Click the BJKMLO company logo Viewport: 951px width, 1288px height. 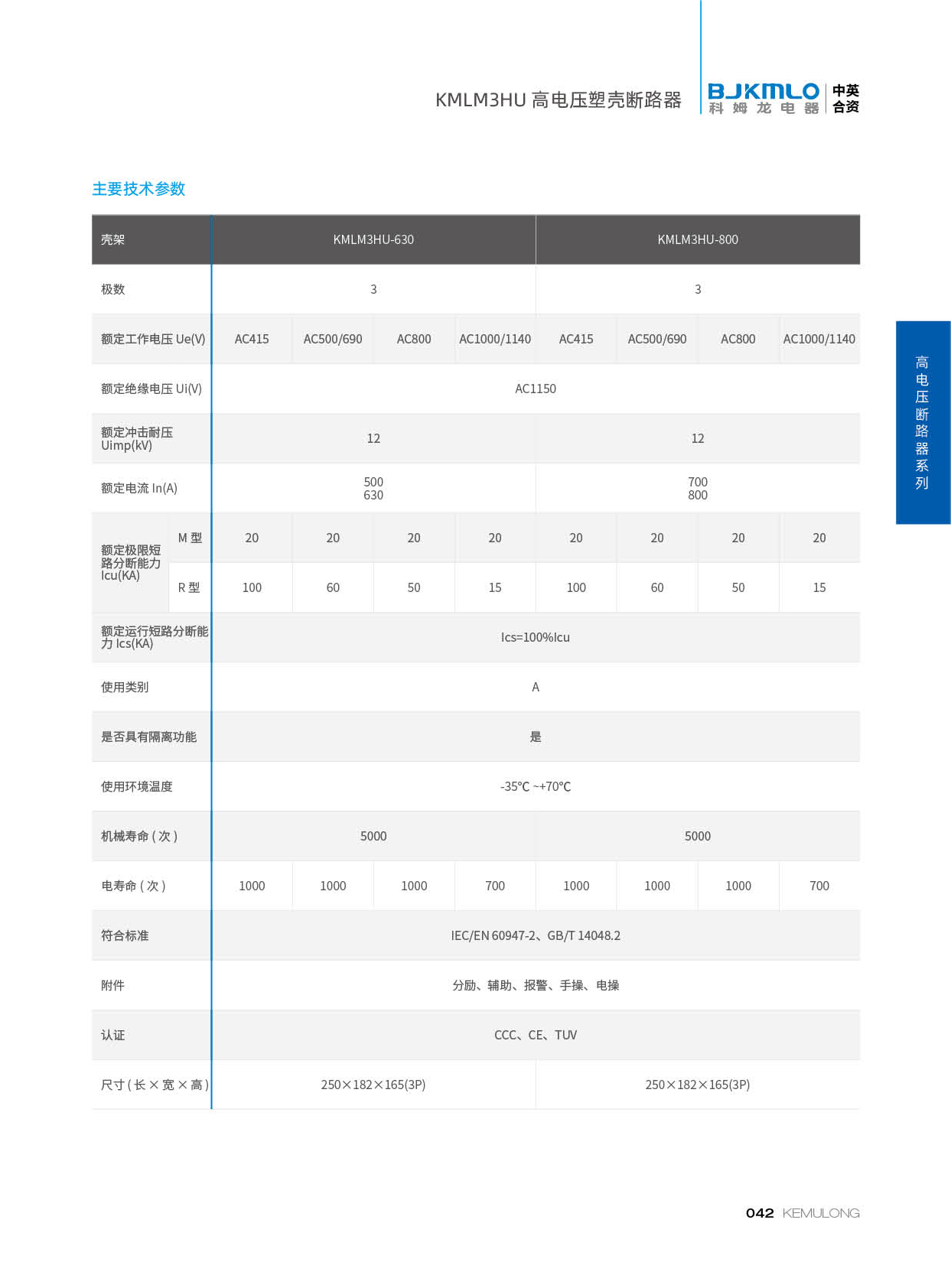(x=763, y=99)
